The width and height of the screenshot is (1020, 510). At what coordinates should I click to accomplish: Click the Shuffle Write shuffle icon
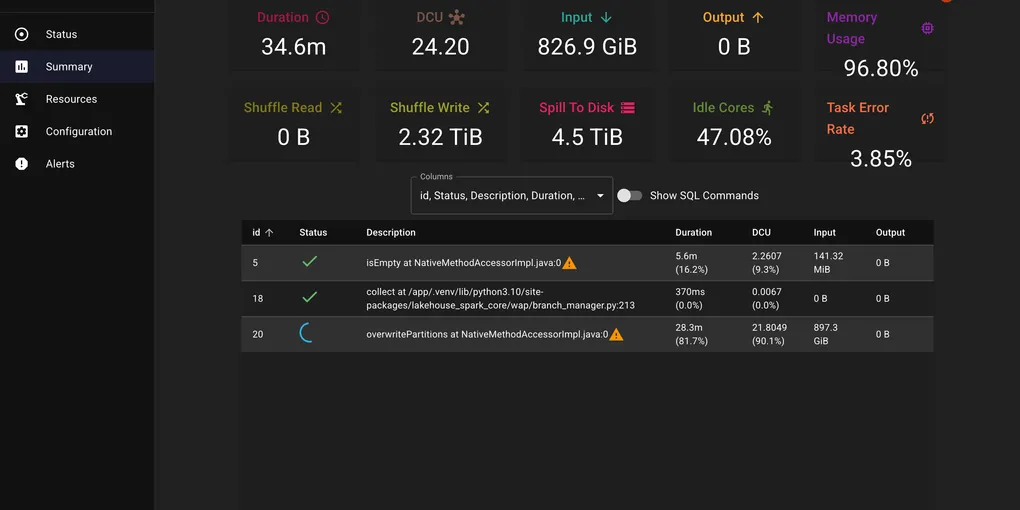pos(483,108)
